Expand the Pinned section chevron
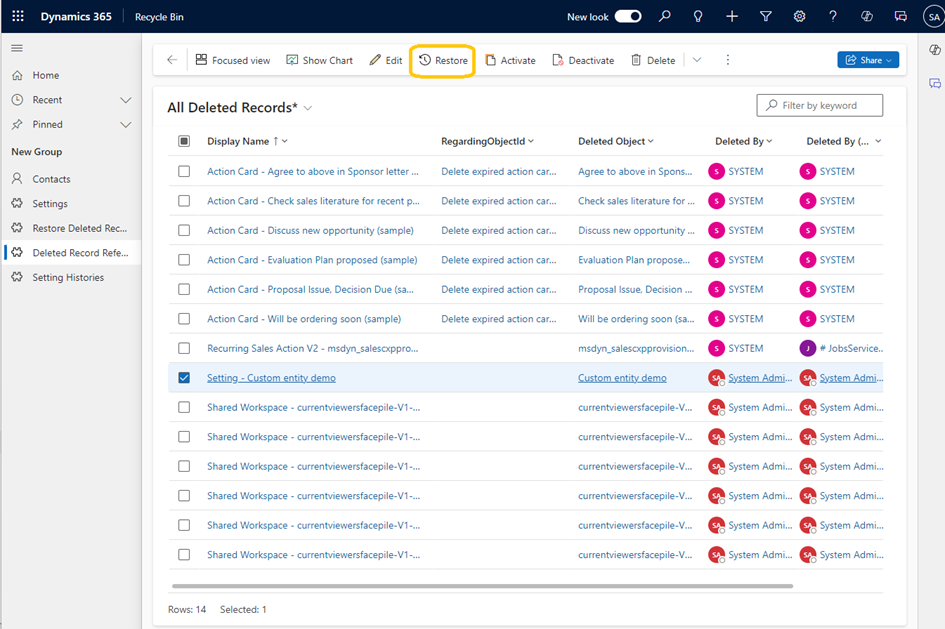 [x=125, y=125]
